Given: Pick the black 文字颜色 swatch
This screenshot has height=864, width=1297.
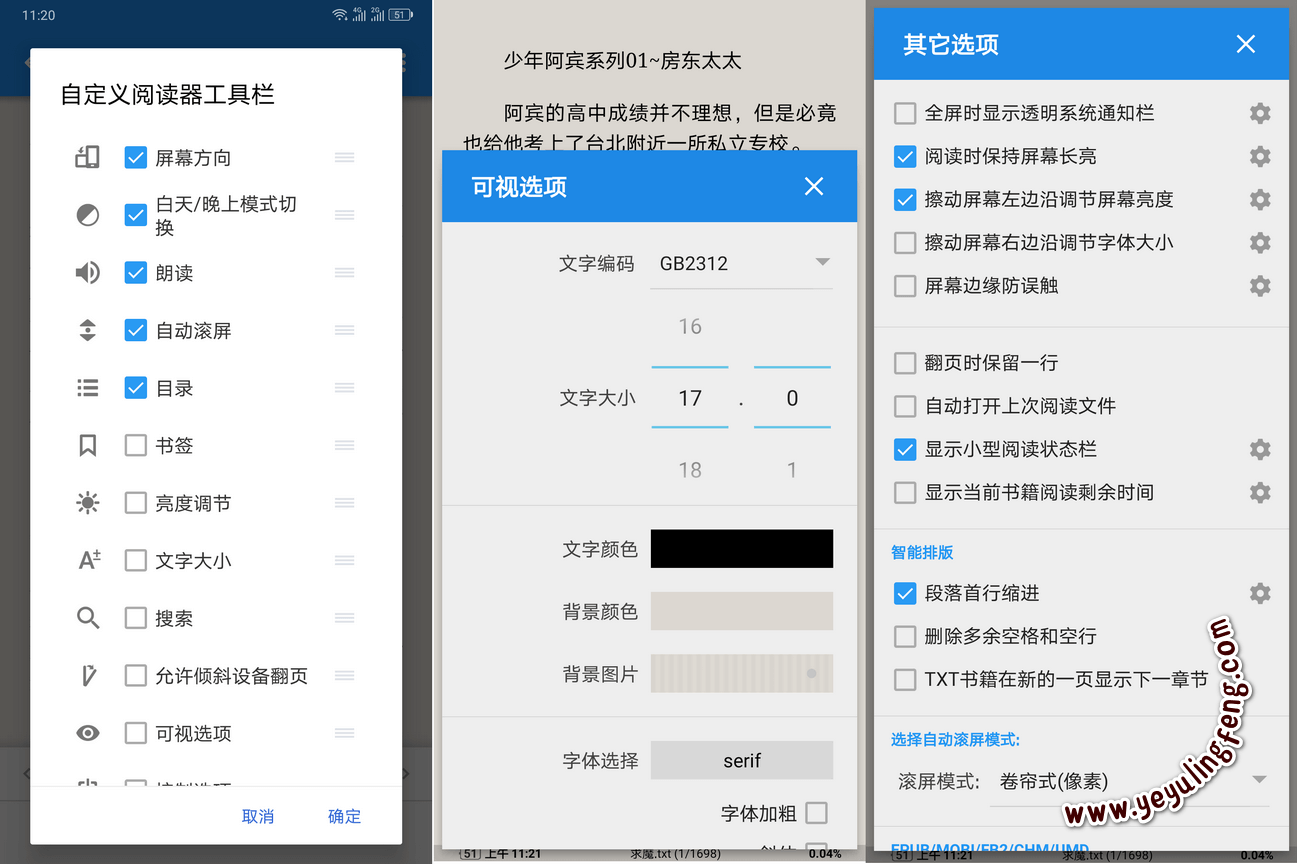Looking at the screenshot, I should tap(741, 549).
